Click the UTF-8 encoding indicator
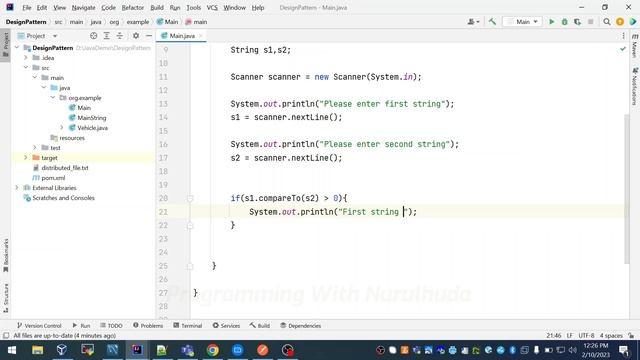 coord(586,336)
